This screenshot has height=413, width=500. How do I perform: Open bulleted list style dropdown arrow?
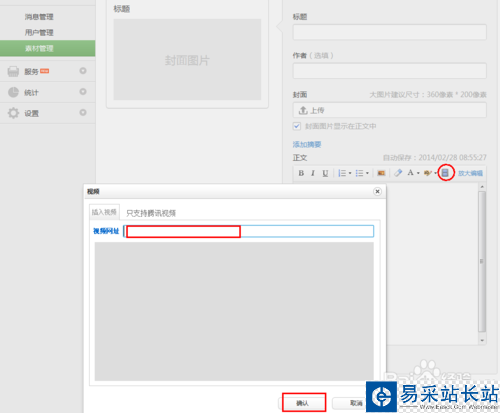click(x=367, y=173)
